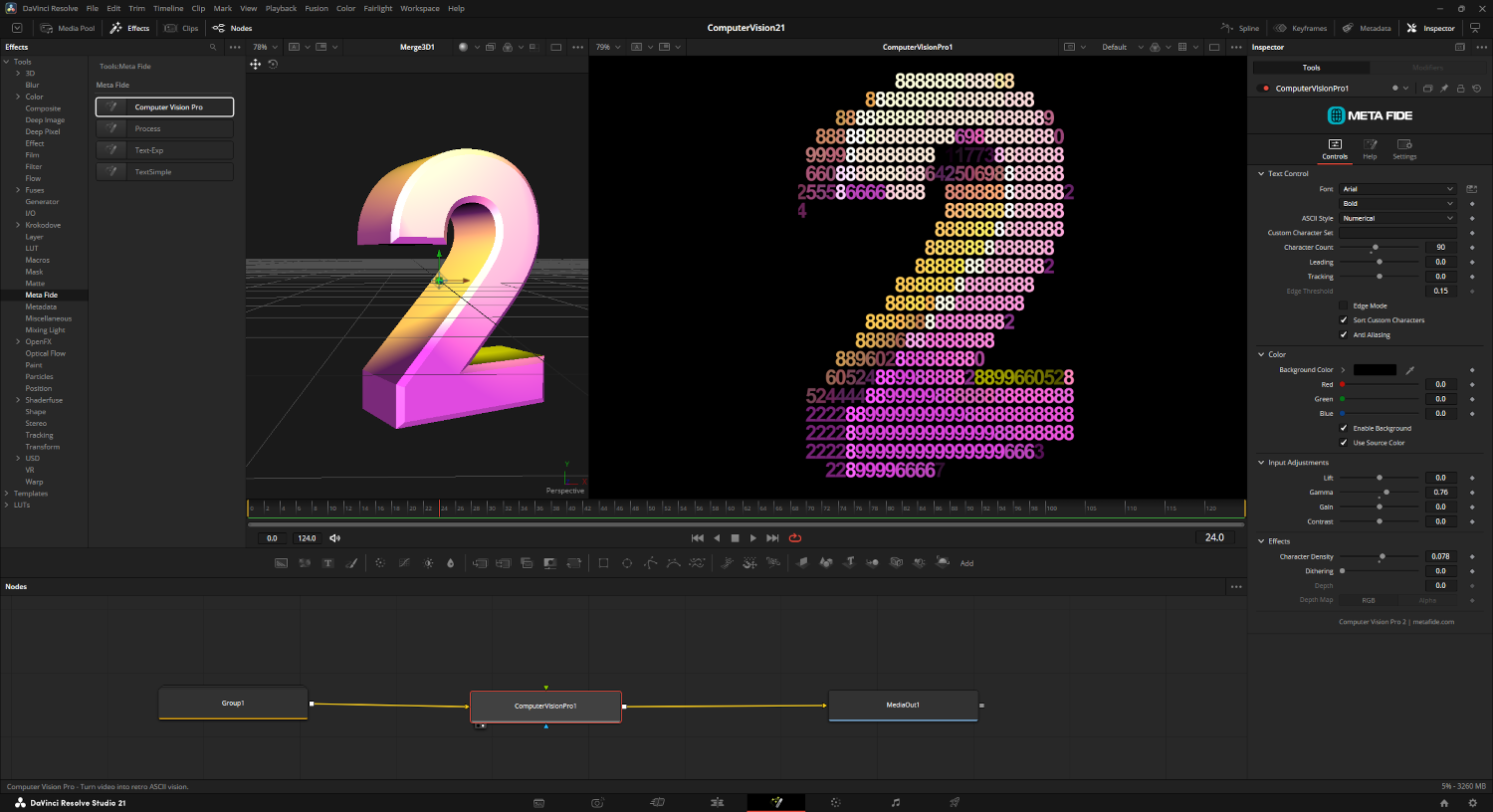Select the TextSimple effect
1493x812 pixels.
[x=165, y=172]
